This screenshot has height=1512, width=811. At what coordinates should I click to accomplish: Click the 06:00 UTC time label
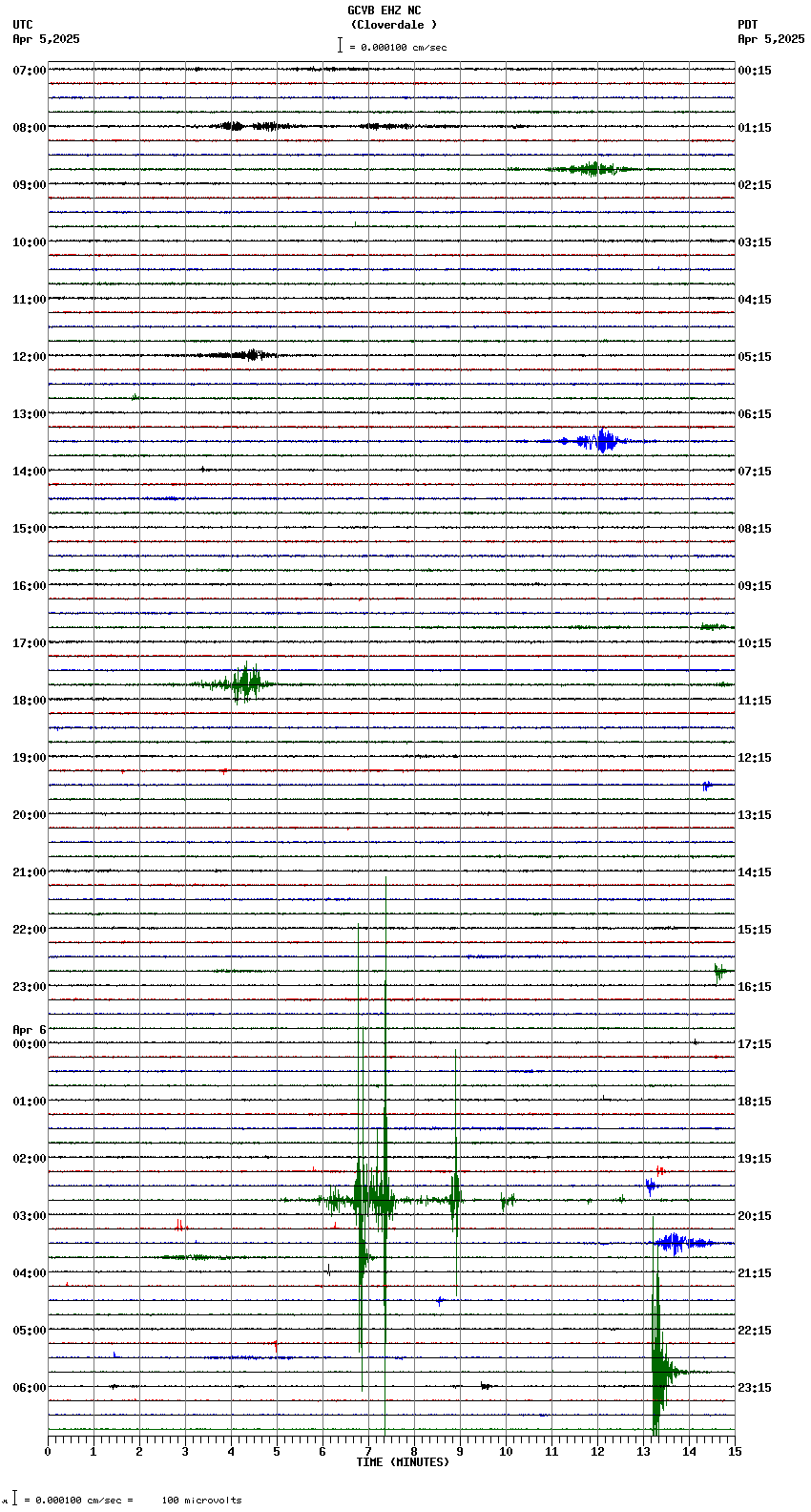tap(30, 1388)
